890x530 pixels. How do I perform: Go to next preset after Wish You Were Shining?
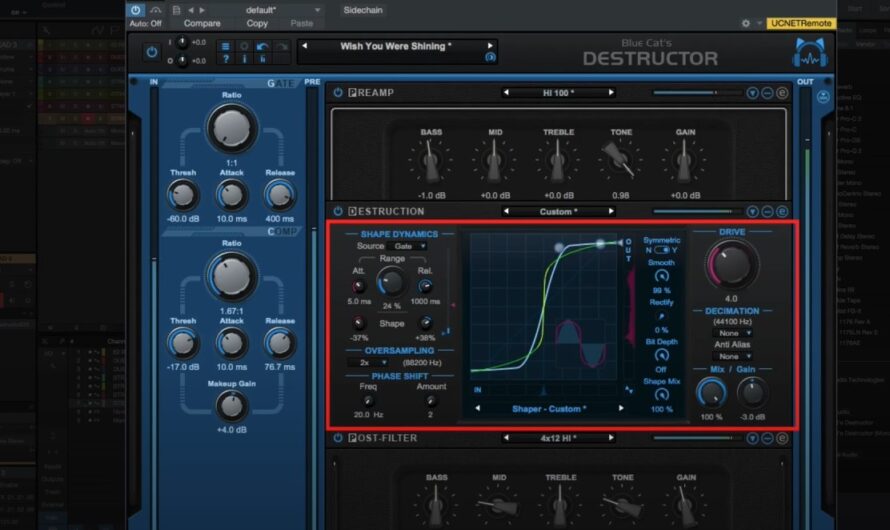coord(490,45)
